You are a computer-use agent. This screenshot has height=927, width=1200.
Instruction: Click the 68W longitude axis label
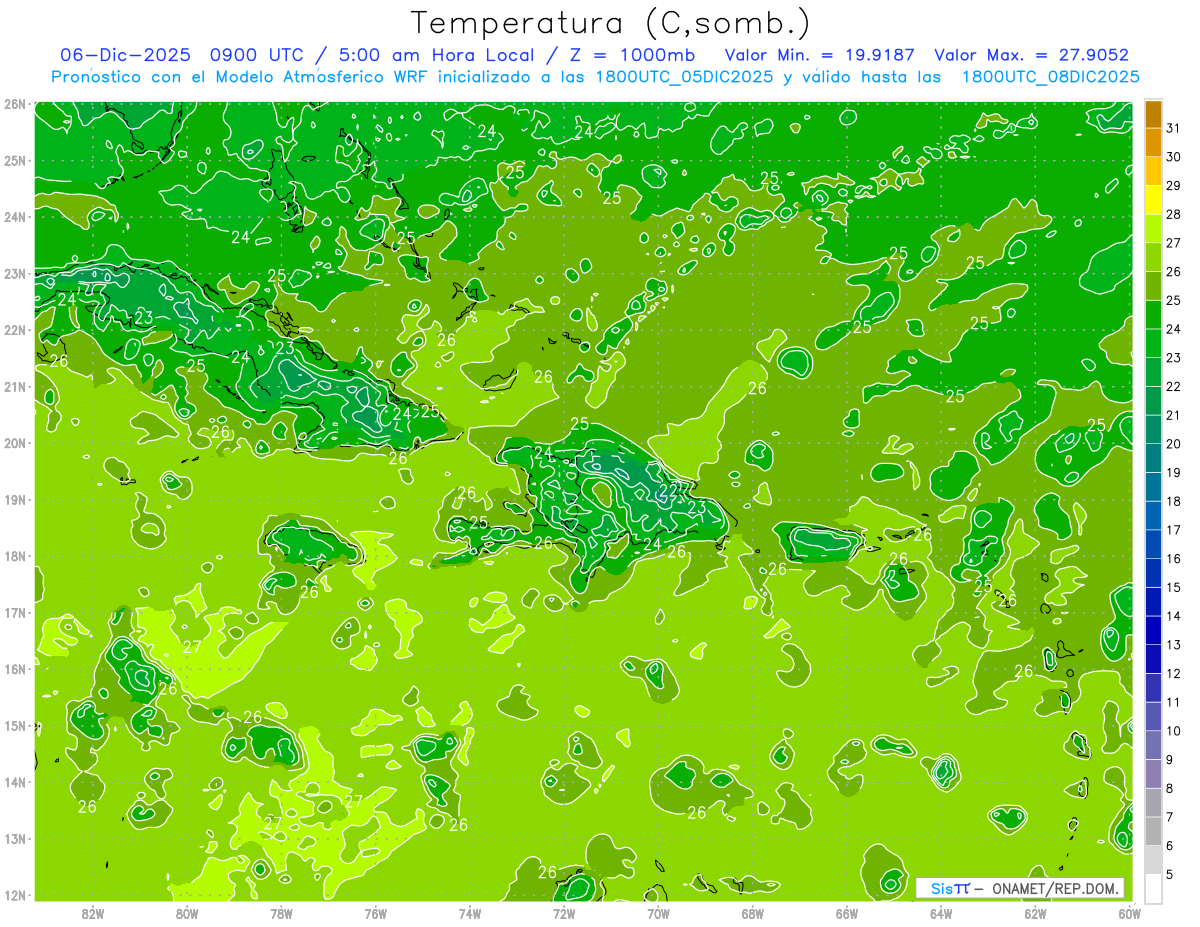pyautogui.click(x=753, y=913)
